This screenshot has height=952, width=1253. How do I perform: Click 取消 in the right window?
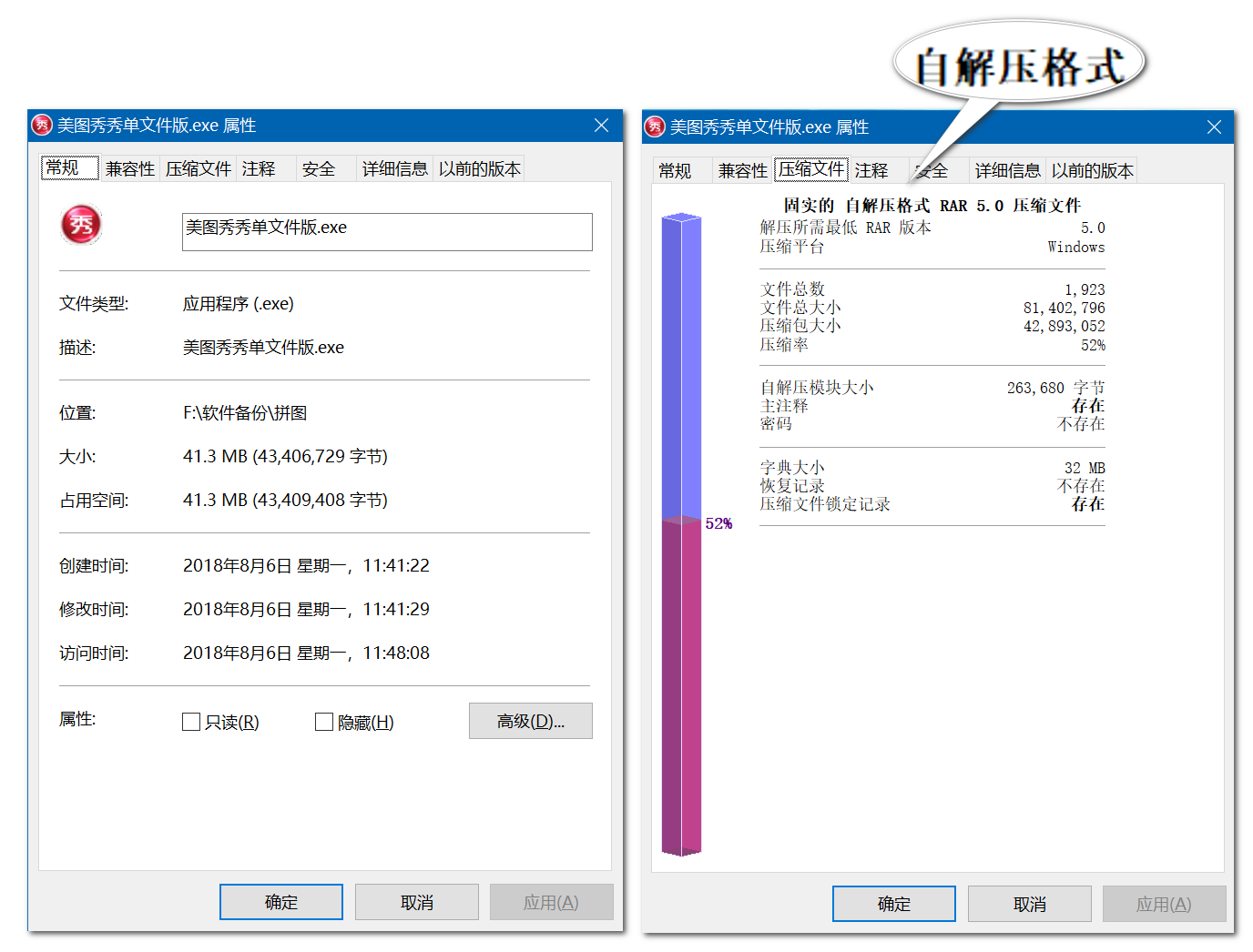(1030, 904)
